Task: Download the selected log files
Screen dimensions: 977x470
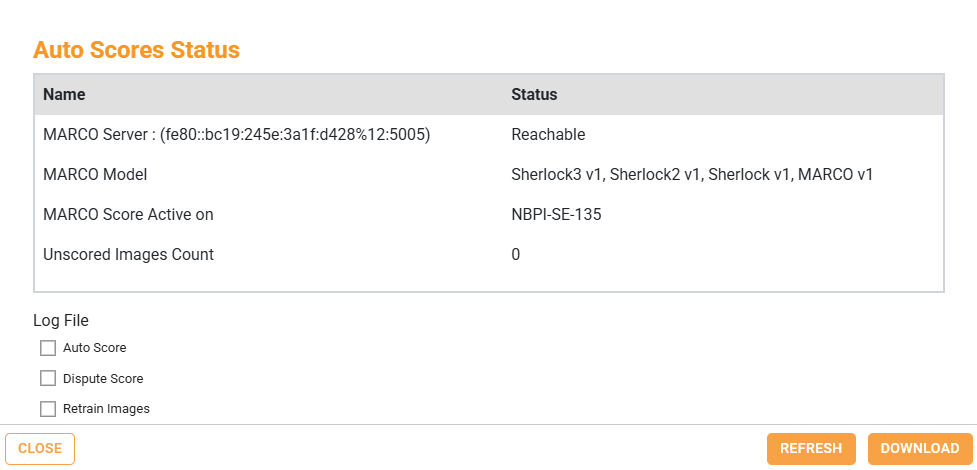Action: click(920, 449)
